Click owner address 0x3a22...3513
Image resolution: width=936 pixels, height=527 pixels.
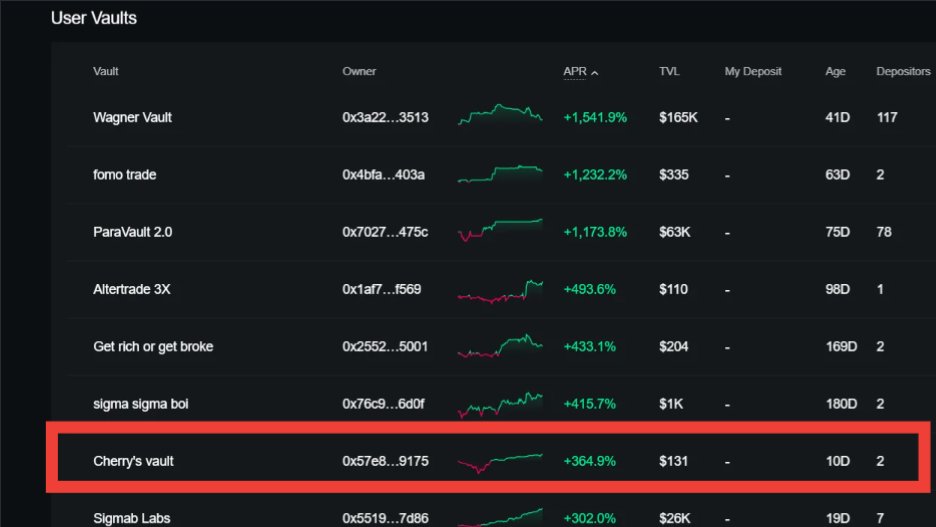(385, 118)
